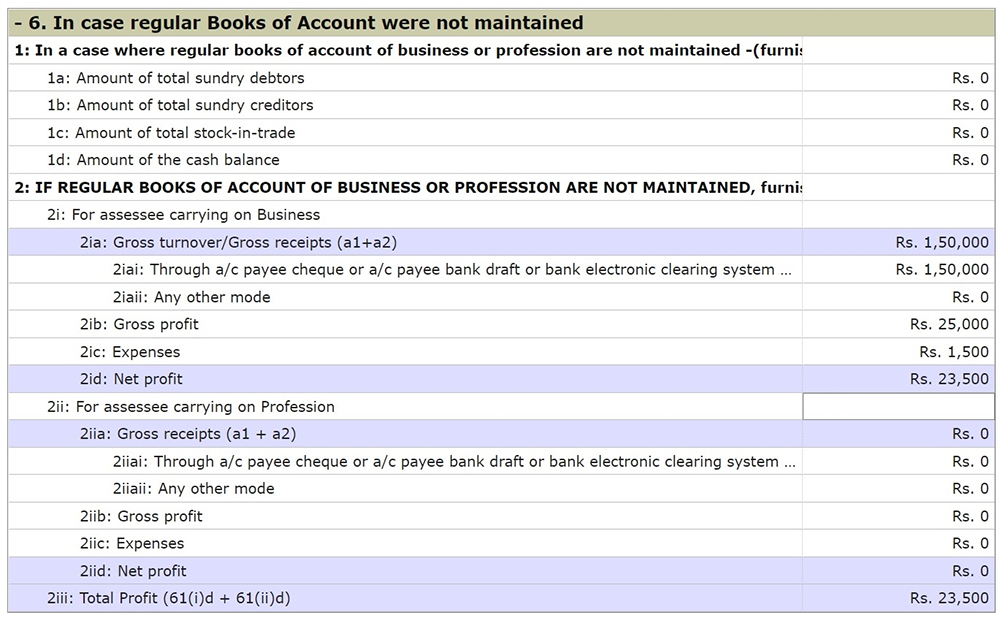Screen dimensions: 1000x623
Task: Click business a/c payee cheque receipts value
Action: coord(942,270)
